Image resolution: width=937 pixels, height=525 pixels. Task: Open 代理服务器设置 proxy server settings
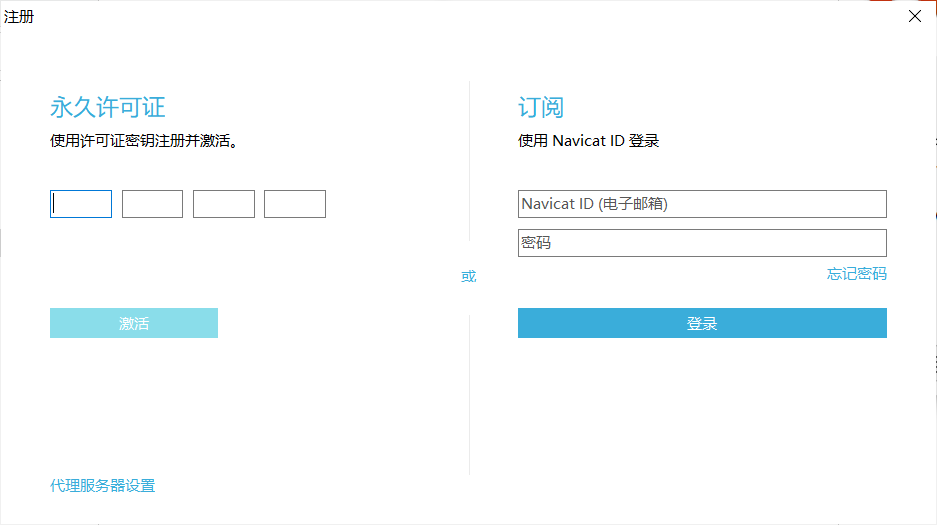tap(102, 486)
